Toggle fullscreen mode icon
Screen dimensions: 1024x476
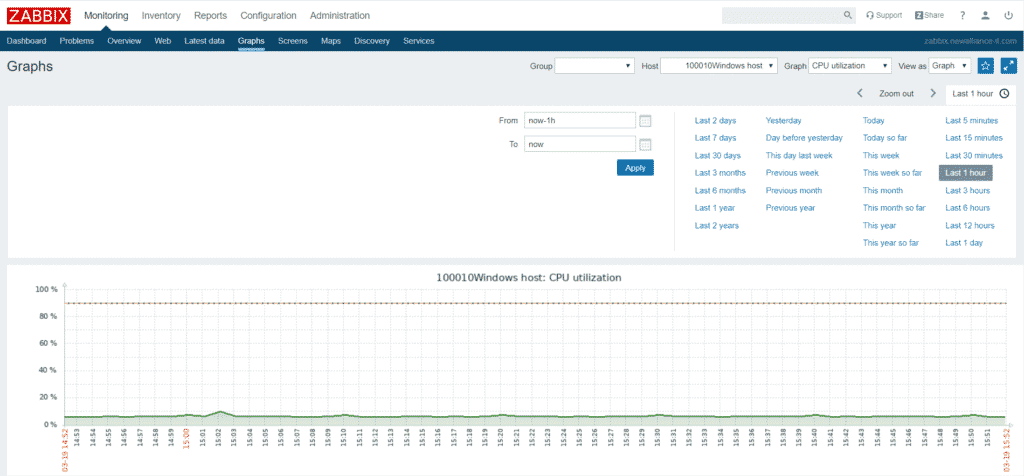point(1009,66)
